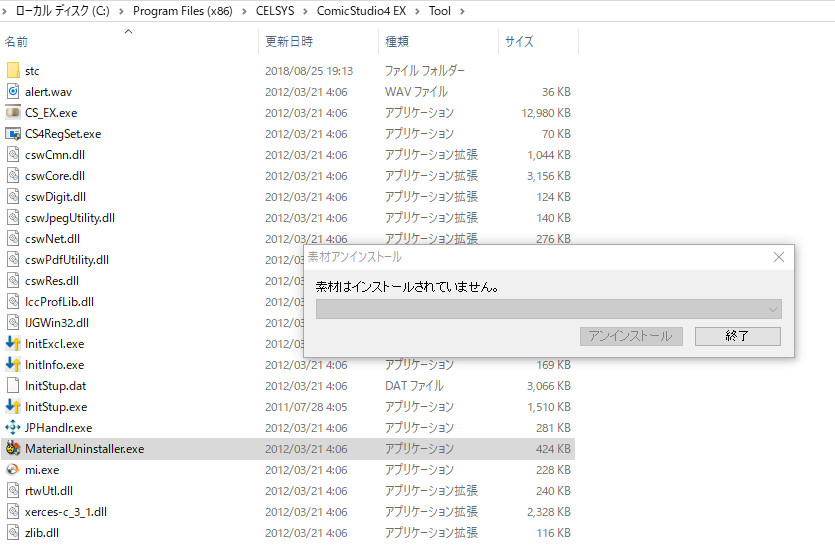
Task: Click the JPHandlr.exe icon
Action: pos(13,428)
